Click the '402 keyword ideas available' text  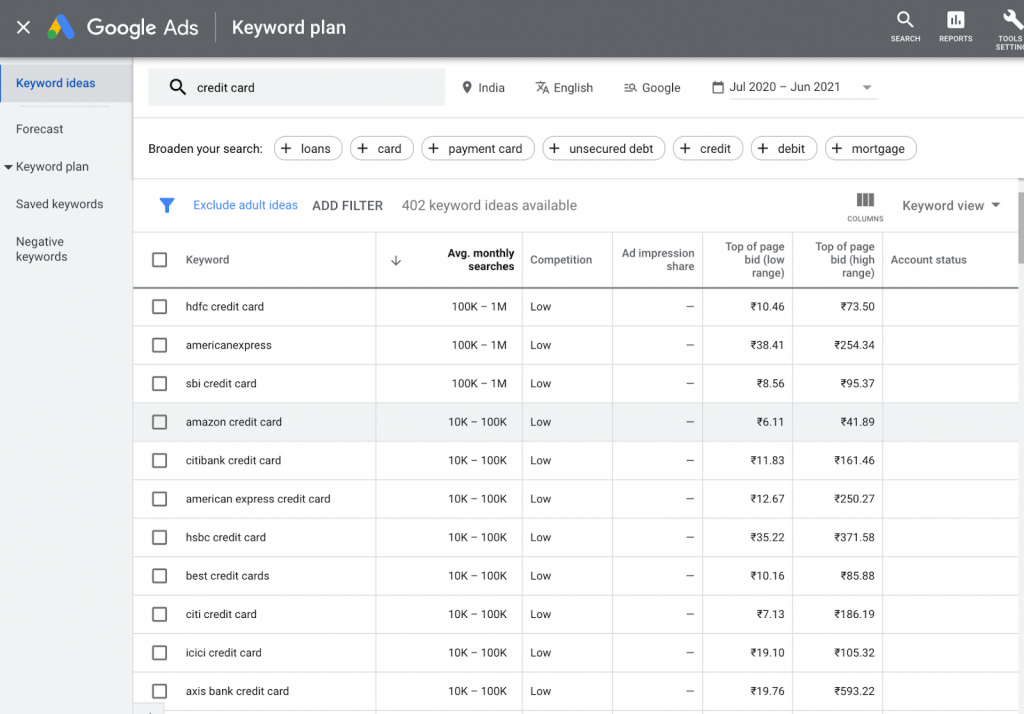(489, 205)
